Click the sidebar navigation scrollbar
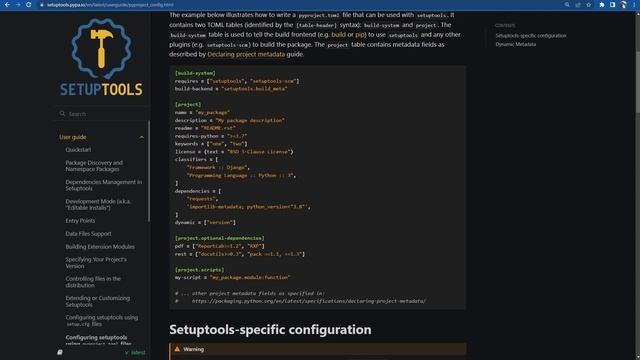Screen dimensions: 640x360 [149, 171]
